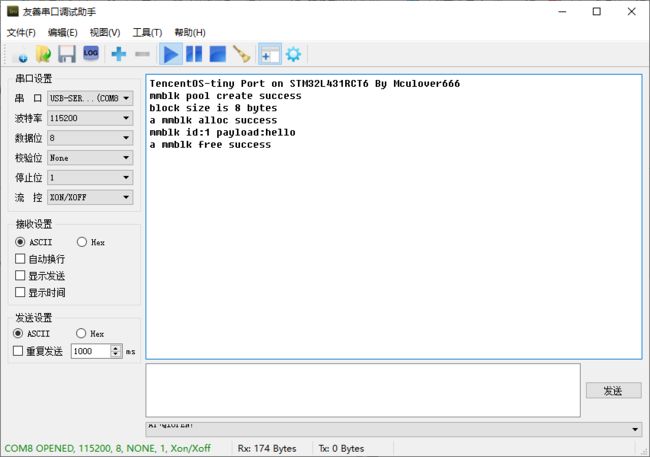The width and height of the screenshot is (650, 457).
Task: Open settings with the blue gear icon
Action: [x=293, y=54]
